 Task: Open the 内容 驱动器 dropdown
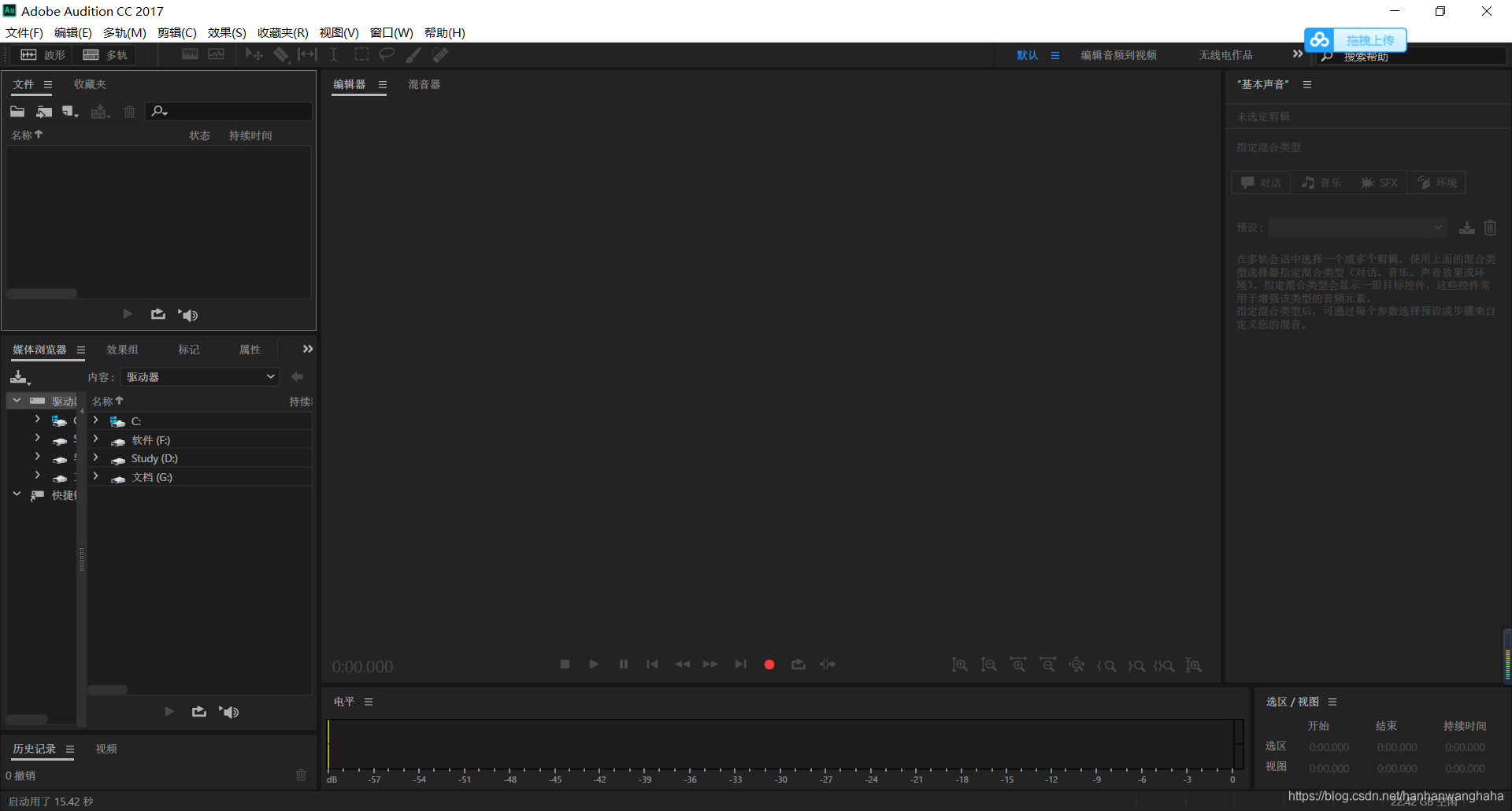coord(200,377)
